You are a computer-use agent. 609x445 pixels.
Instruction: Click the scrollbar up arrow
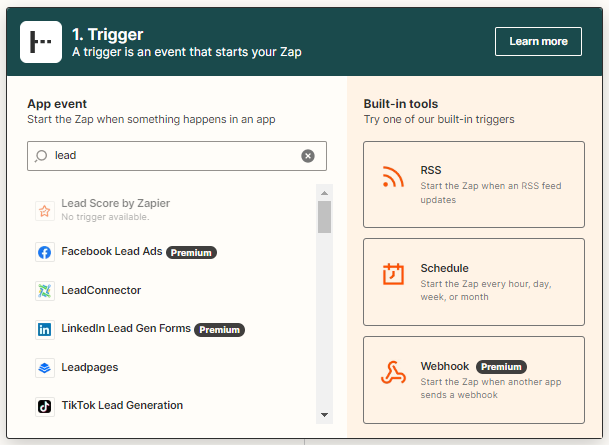(x=325, y=193)
